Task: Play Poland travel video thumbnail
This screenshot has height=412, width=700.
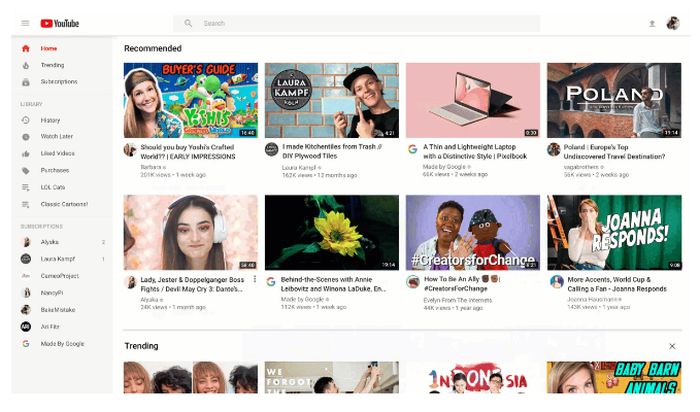Action: click(x=614, y=100)
